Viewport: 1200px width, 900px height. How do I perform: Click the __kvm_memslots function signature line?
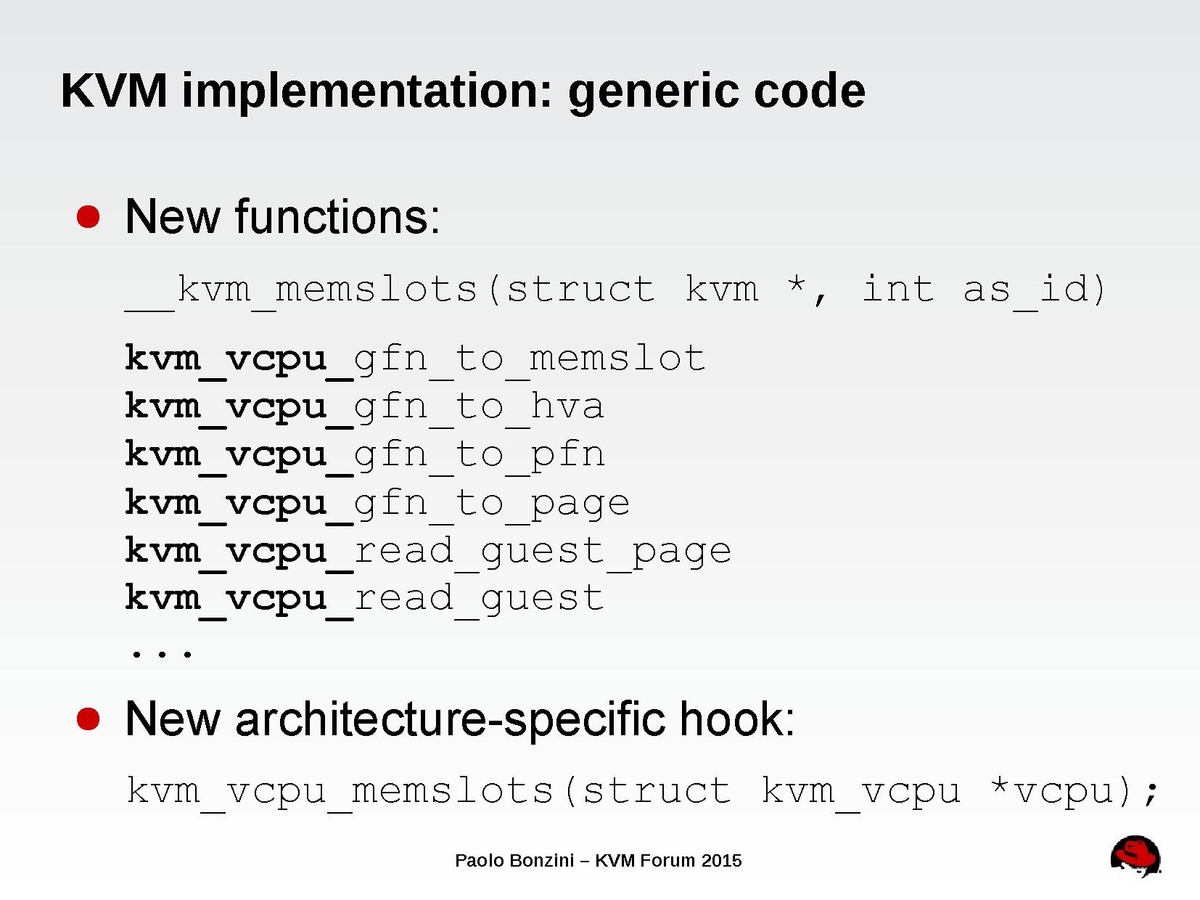616,290
